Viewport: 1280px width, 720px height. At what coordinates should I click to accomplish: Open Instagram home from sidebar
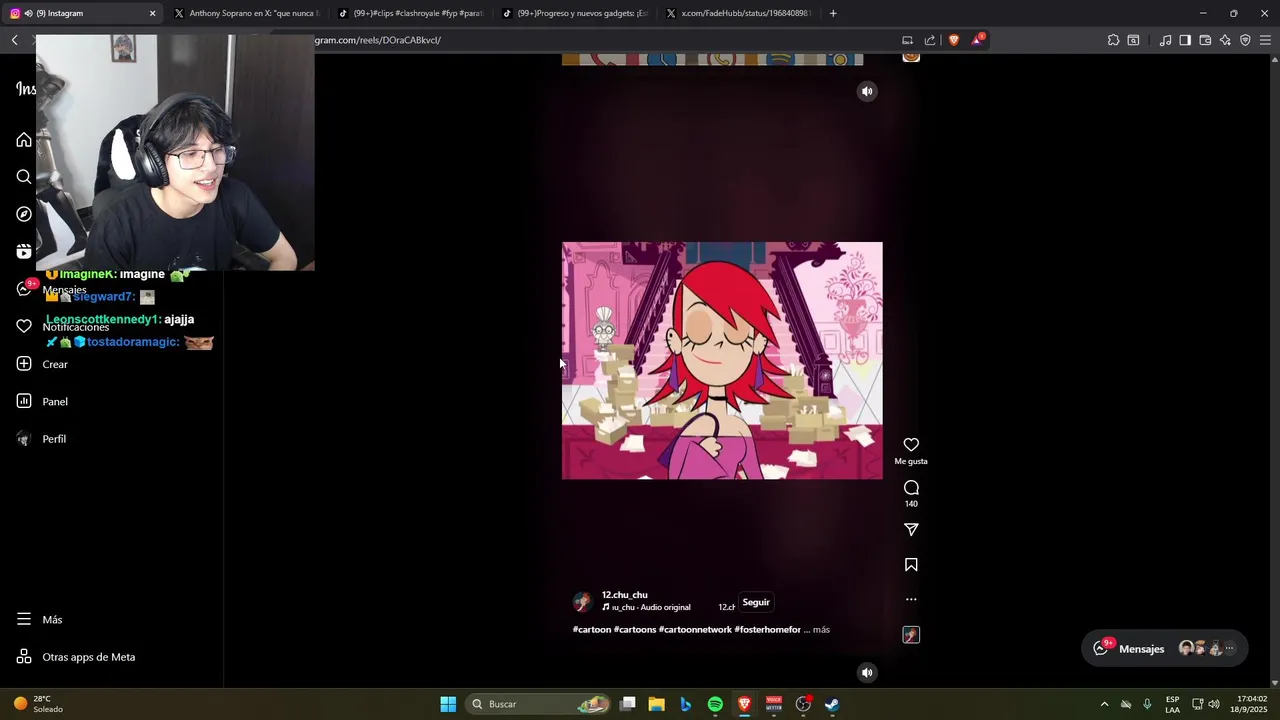point(24,139)
